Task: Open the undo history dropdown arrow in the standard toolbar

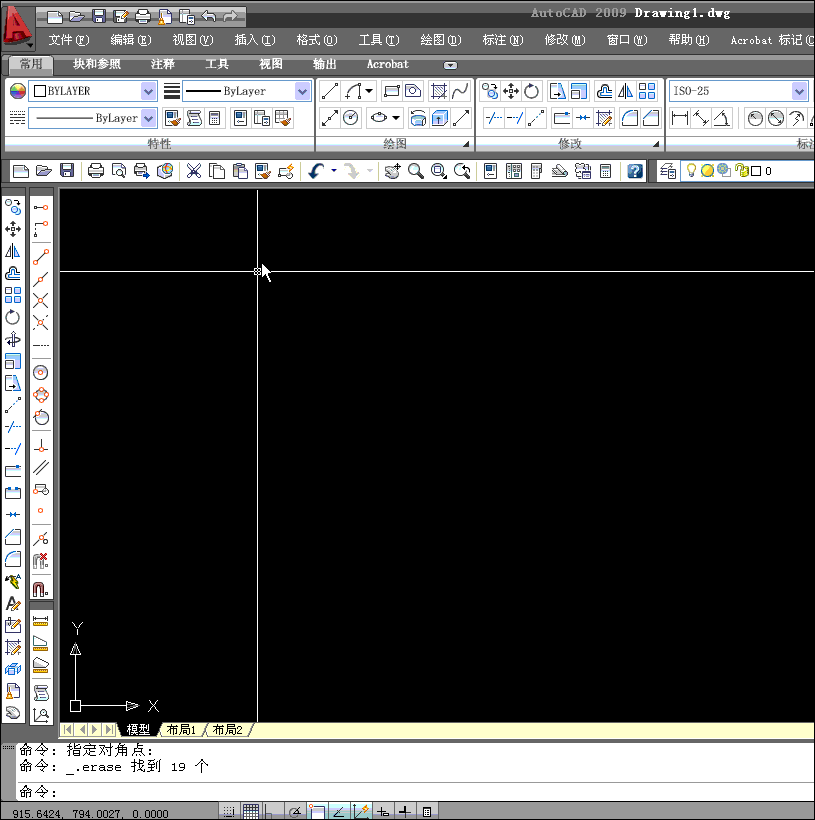Action: point(334,170)
